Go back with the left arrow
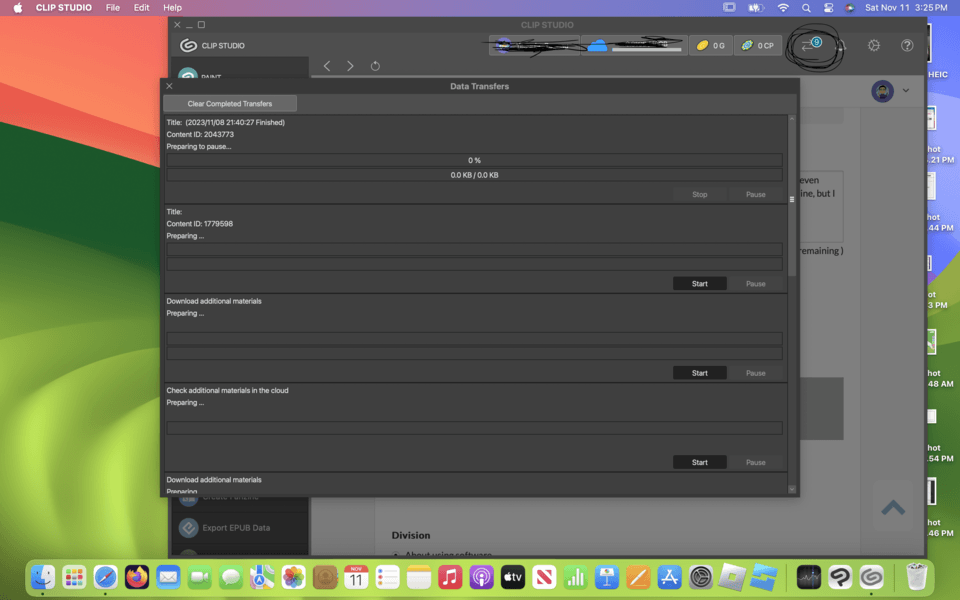Screen dimensions: 960x600 (x=327, y=66)
